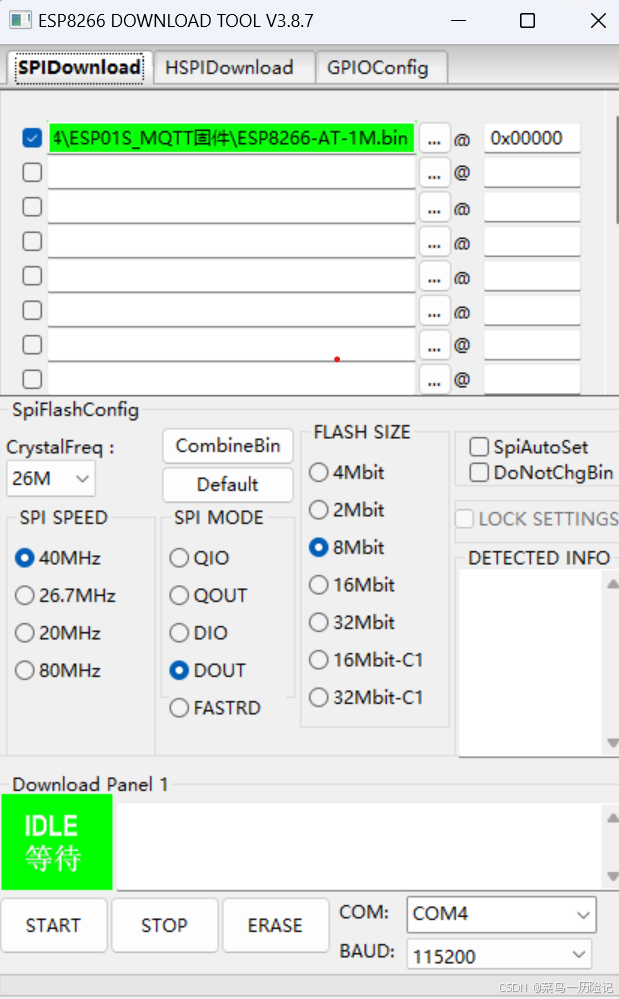Click the ERASE button
Screen dimensions: 619x999
275,925
